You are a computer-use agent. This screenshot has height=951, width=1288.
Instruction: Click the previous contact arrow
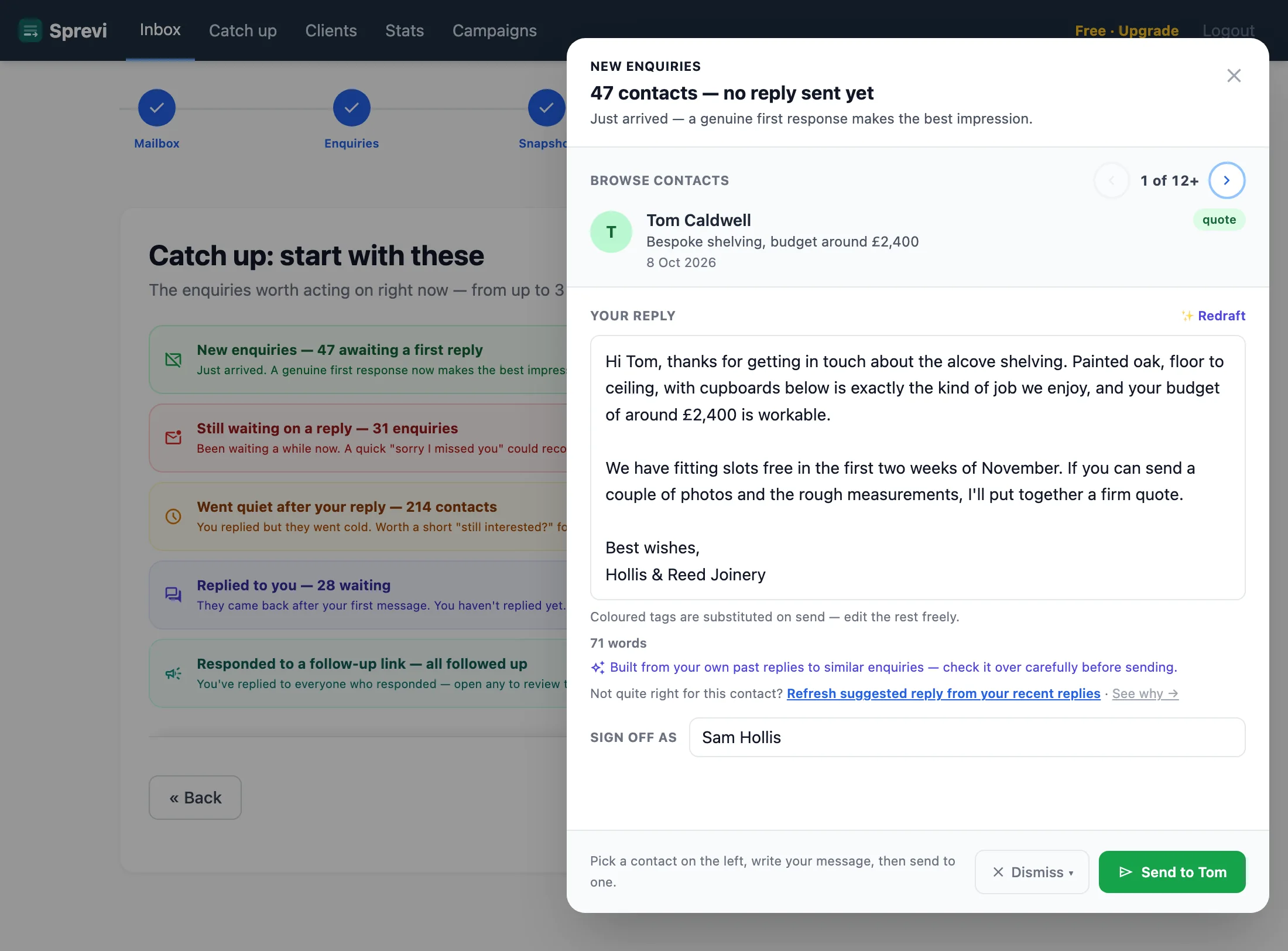[x=1111, y=180]
